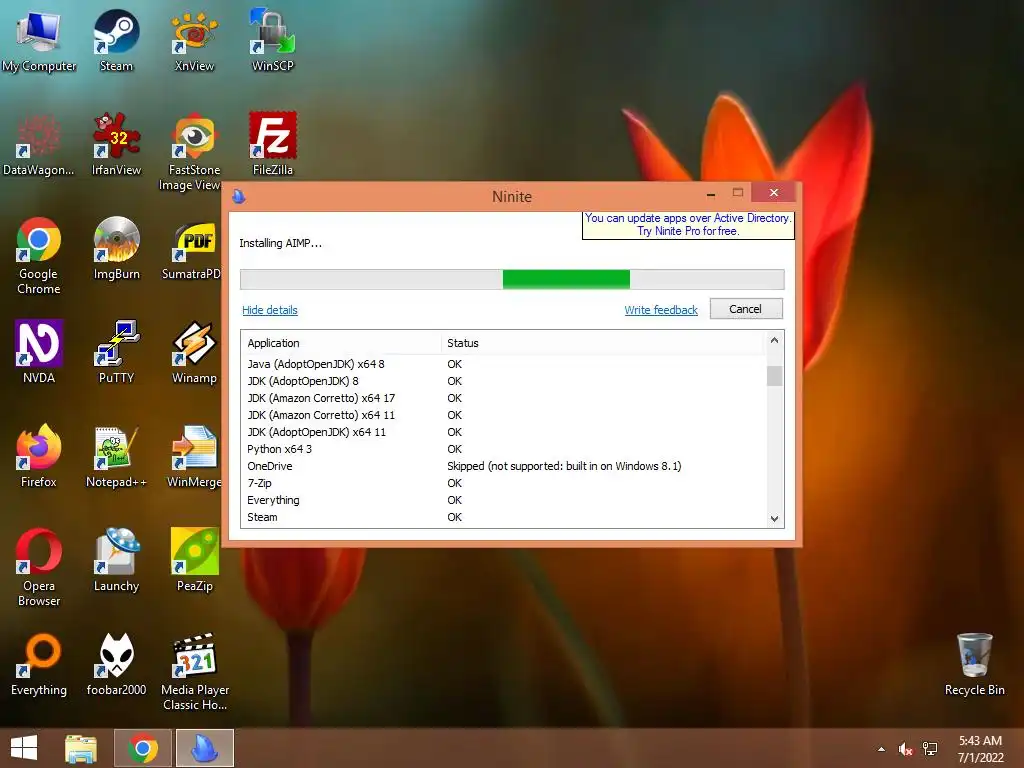Click the Installing AIMP status text

click(x=280, y=243)
